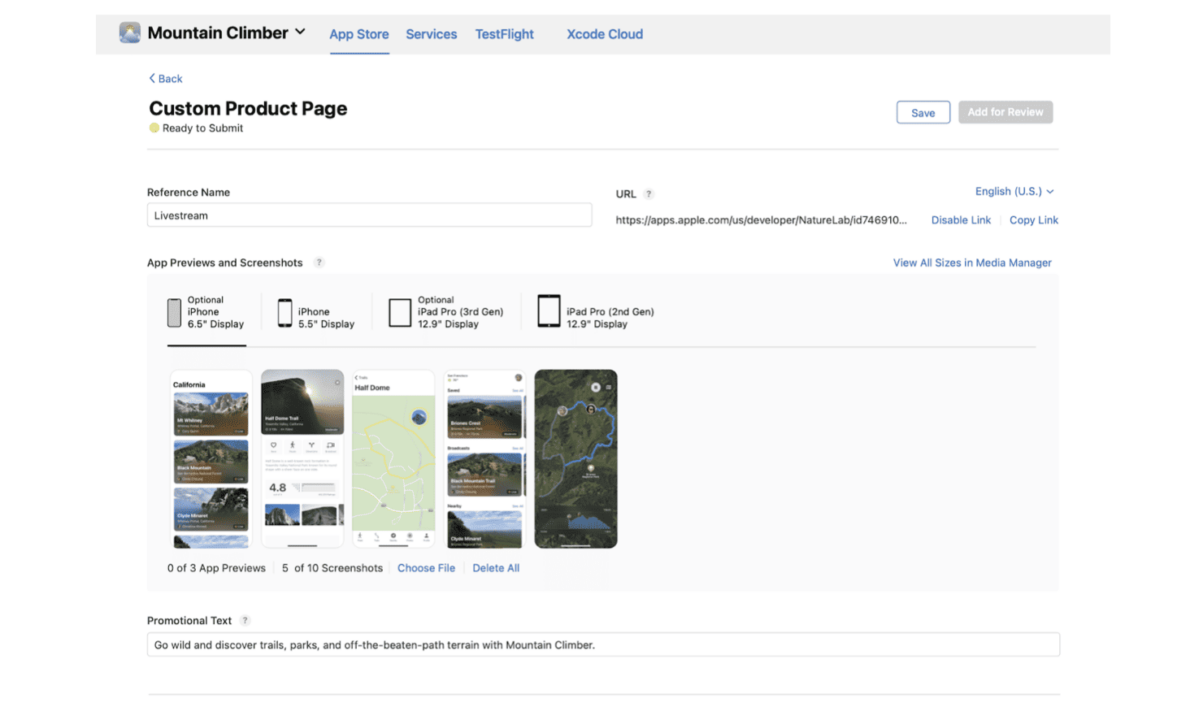Select the Half Dome screenshot thumbnail
Image resolution: width=1203 pixels, height=720 pixels.
coord(393,458)
